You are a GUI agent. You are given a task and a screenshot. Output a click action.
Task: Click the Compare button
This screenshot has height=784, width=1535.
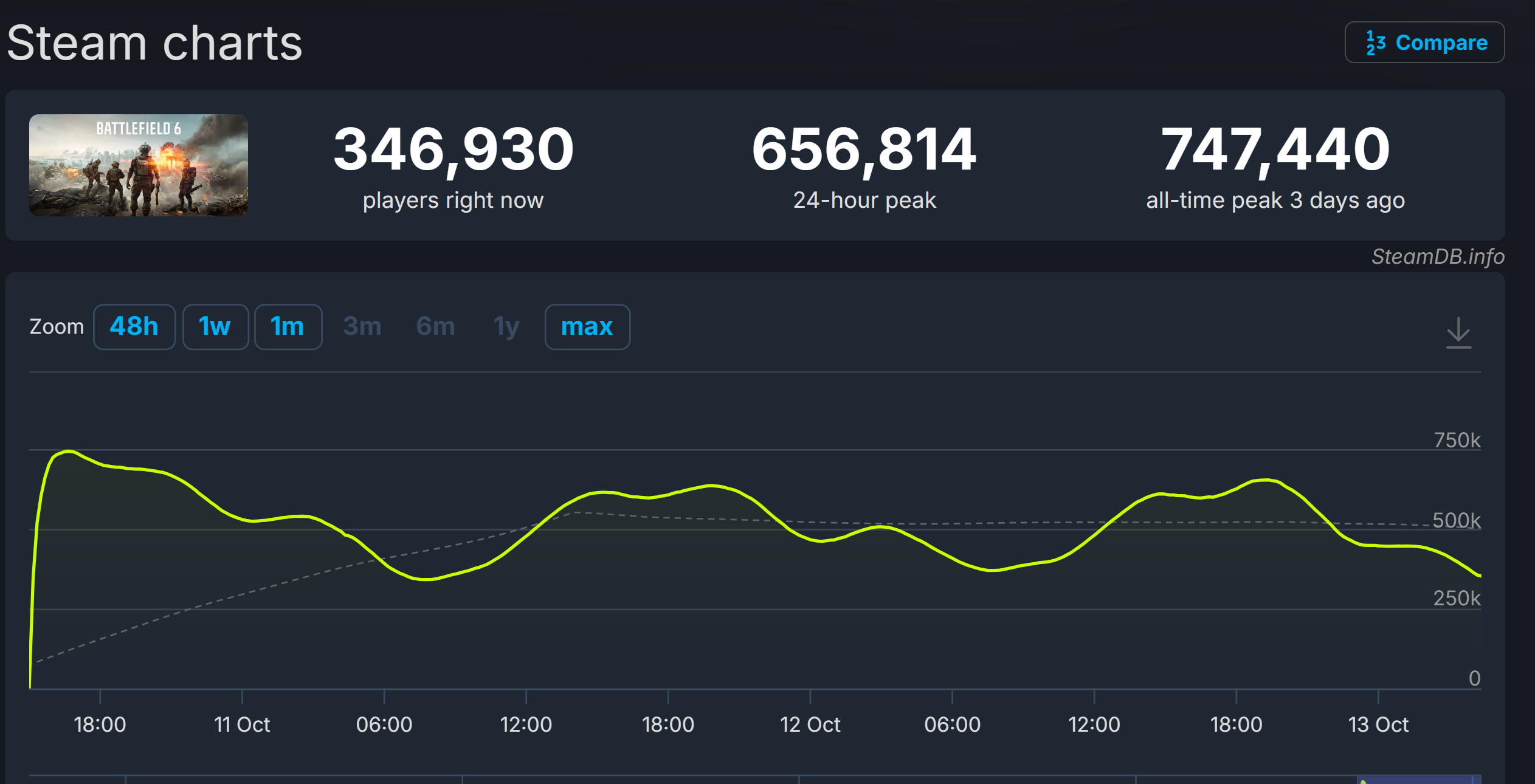[1424, 43]
